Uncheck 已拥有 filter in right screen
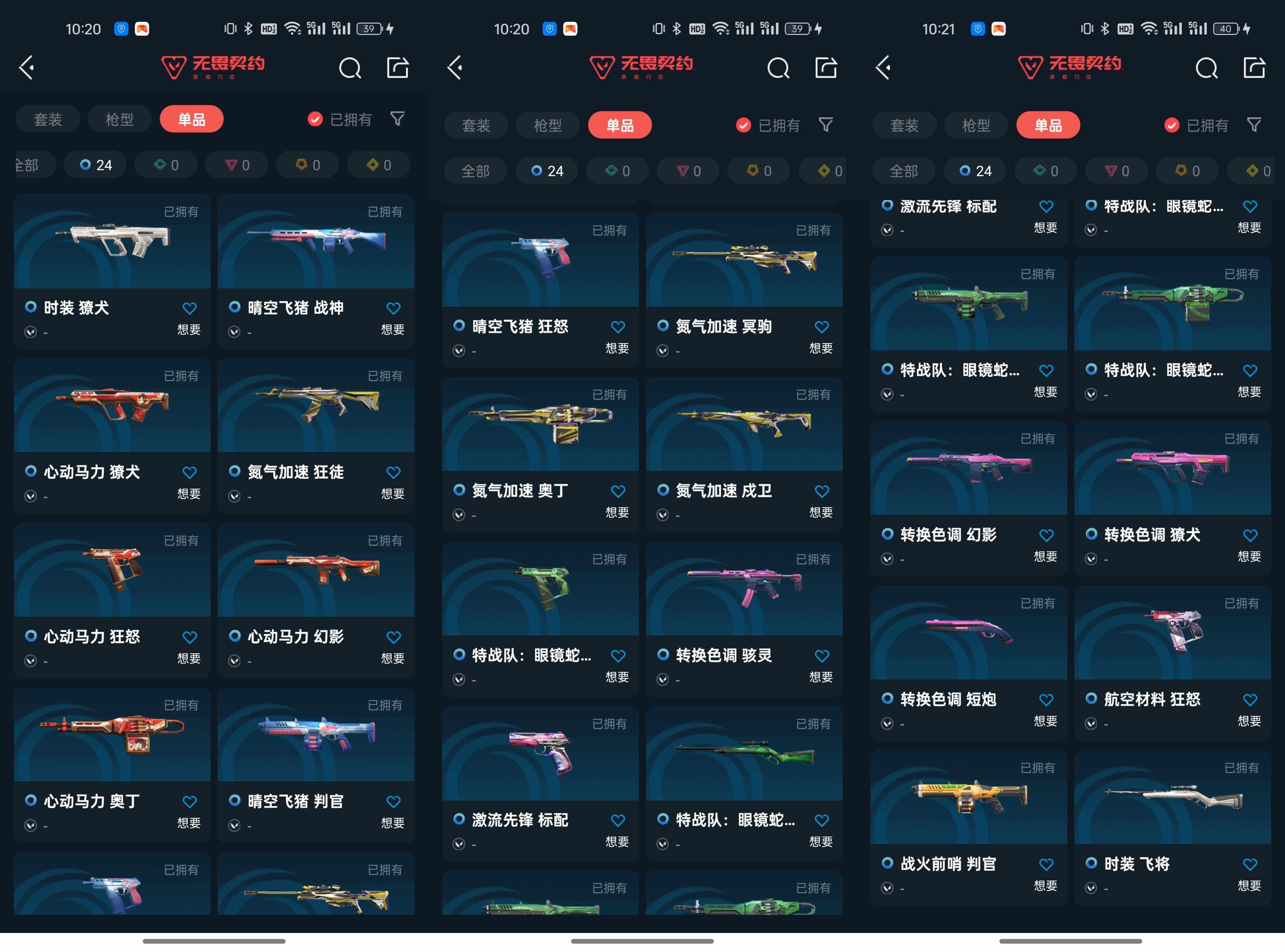Viewport: 1285px width, 952px height. click(1171, 125)
